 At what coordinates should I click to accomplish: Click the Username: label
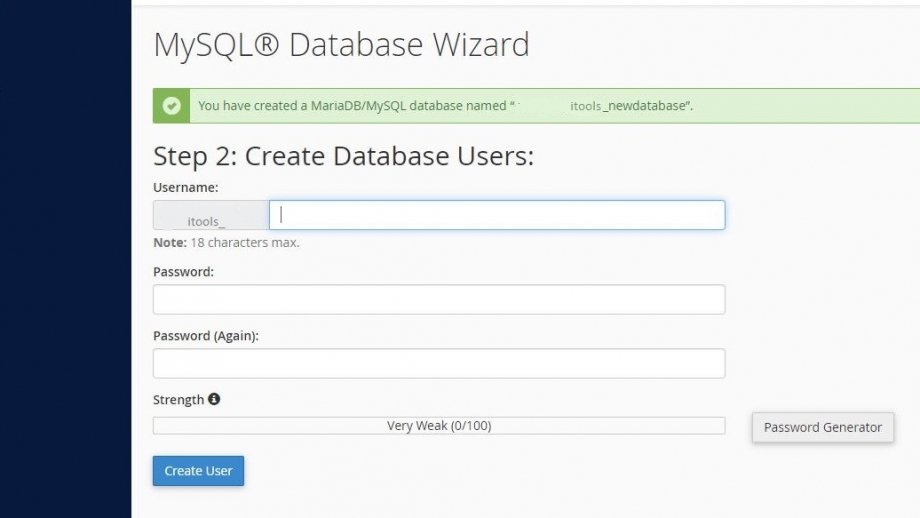pos(185,187)
